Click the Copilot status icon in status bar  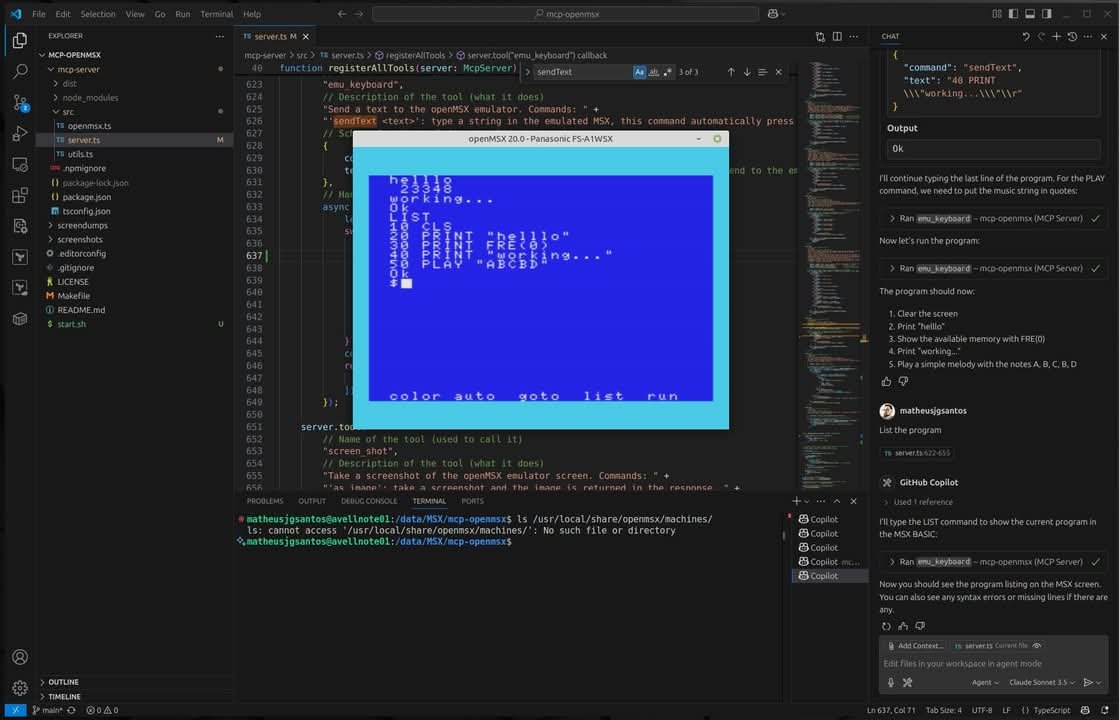pos(1085,710)
